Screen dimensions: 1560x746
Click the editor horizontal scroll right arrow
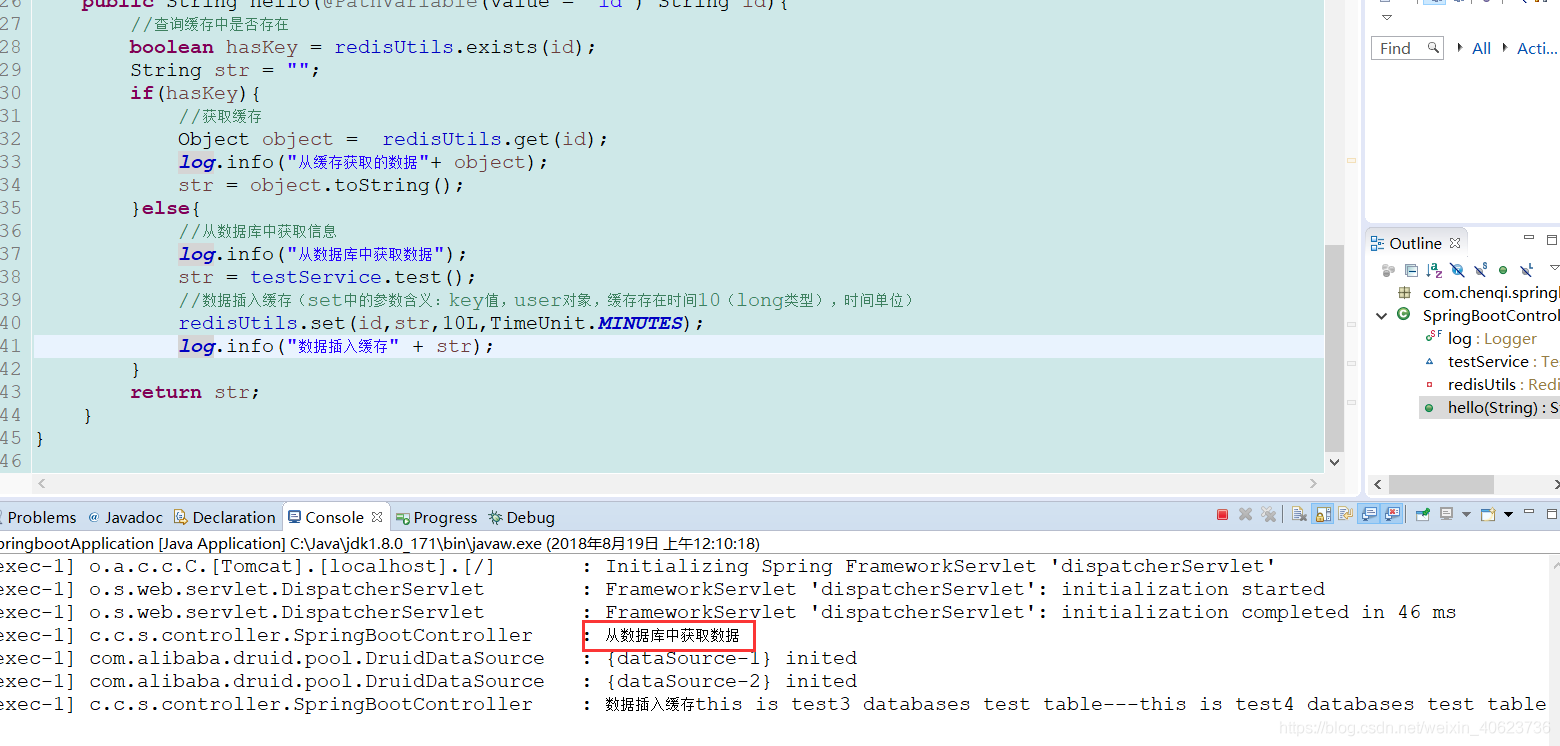pos(1315,484)
